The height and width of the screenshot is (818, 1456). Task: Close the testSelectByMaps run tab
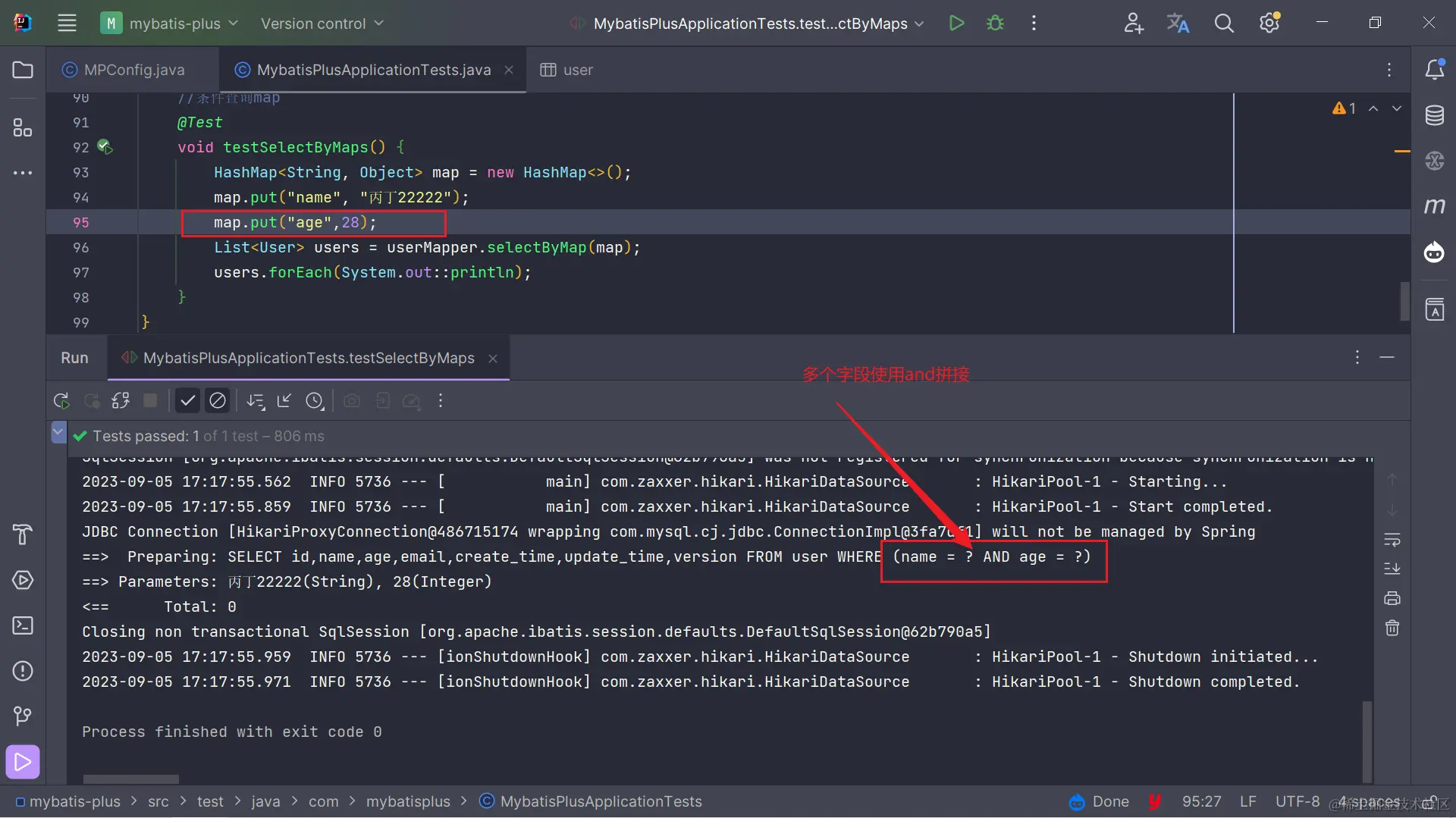(493, 359)
